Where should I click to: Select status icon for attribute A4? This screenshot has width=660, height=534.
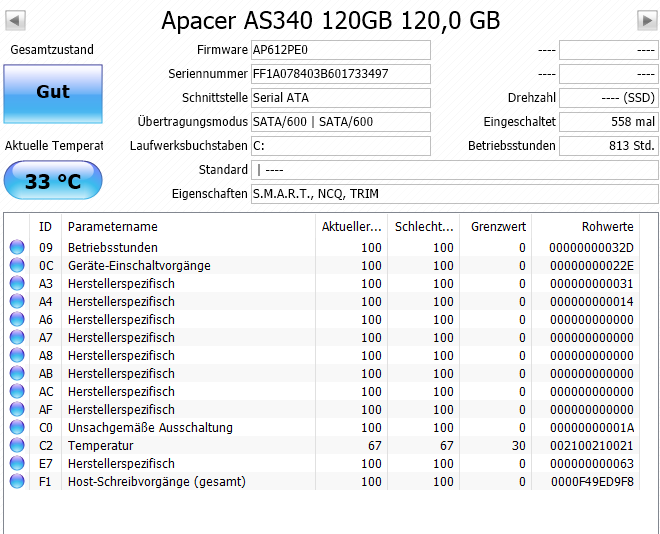(17, 301)
